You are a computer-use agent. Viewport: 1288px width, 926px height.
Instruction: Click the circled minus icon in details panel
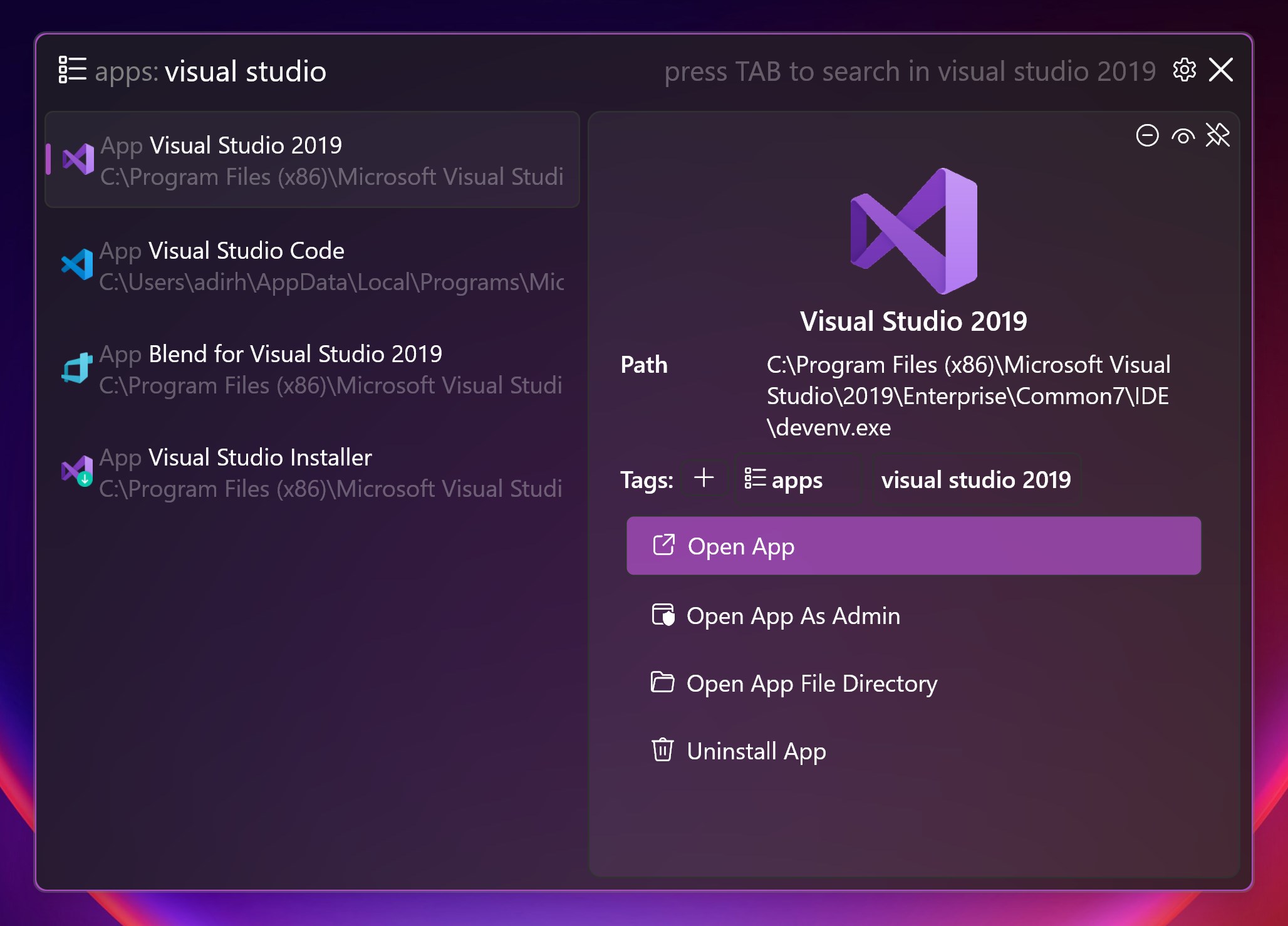click(1147, 135)
